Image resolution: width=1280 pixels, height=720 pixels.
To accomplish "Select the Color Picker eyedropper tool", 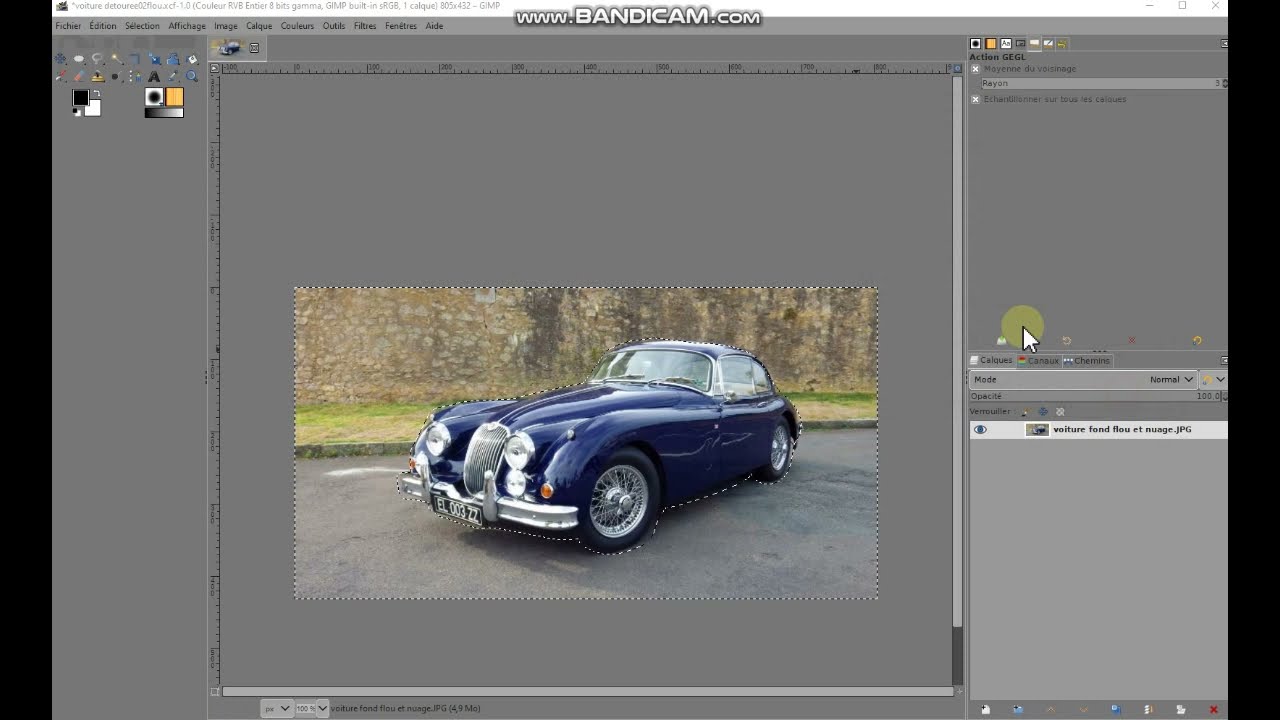I will 172,76.
